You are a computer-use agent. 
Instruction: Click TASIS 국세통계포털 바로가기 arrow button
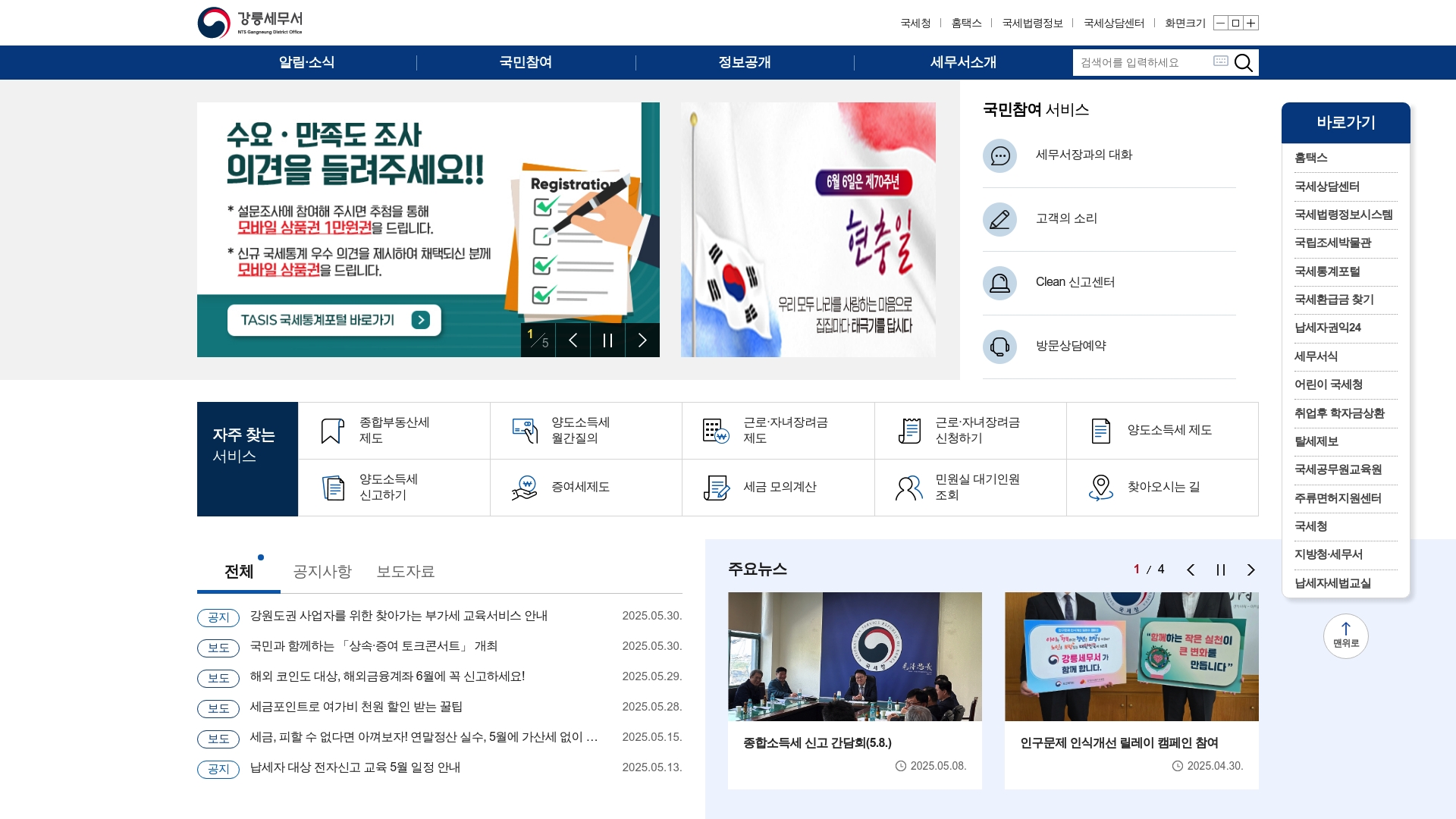coord(421,320)
